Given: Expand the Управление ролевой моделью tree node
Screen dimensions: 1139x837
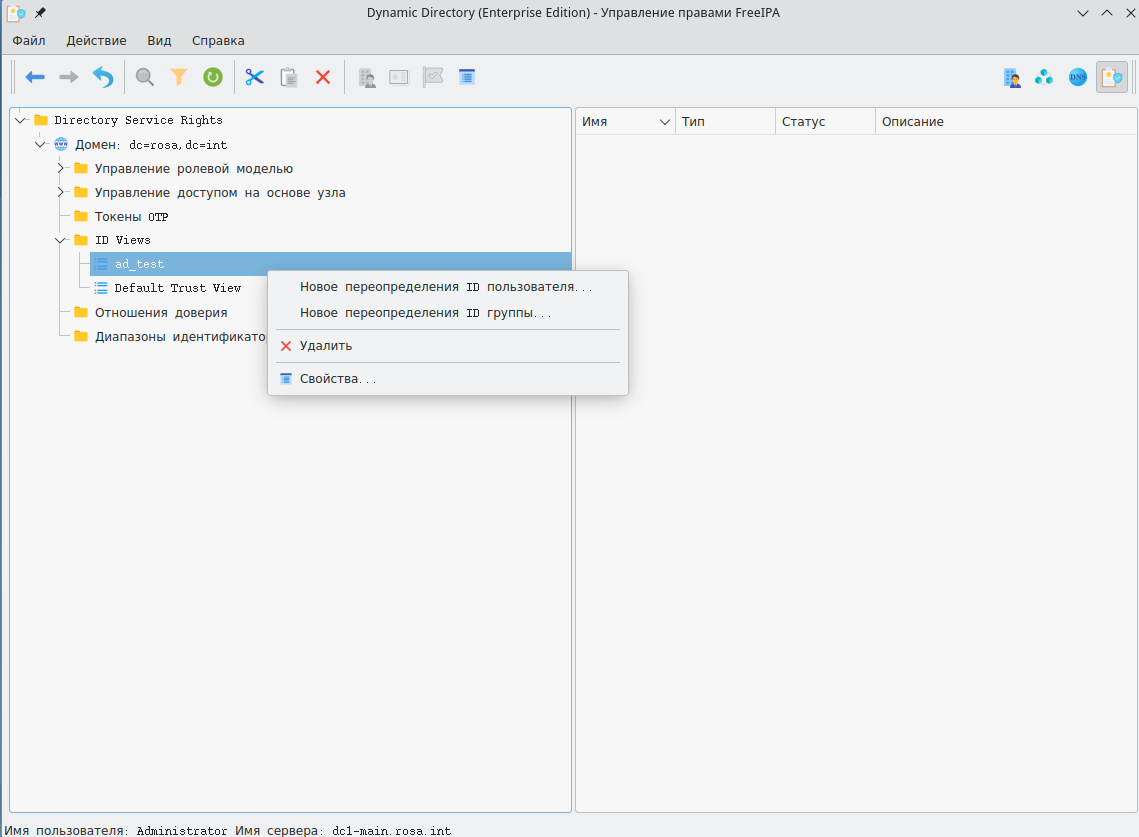Looking at the screenshot, I should pyautogui.click(x=61, y=168).
